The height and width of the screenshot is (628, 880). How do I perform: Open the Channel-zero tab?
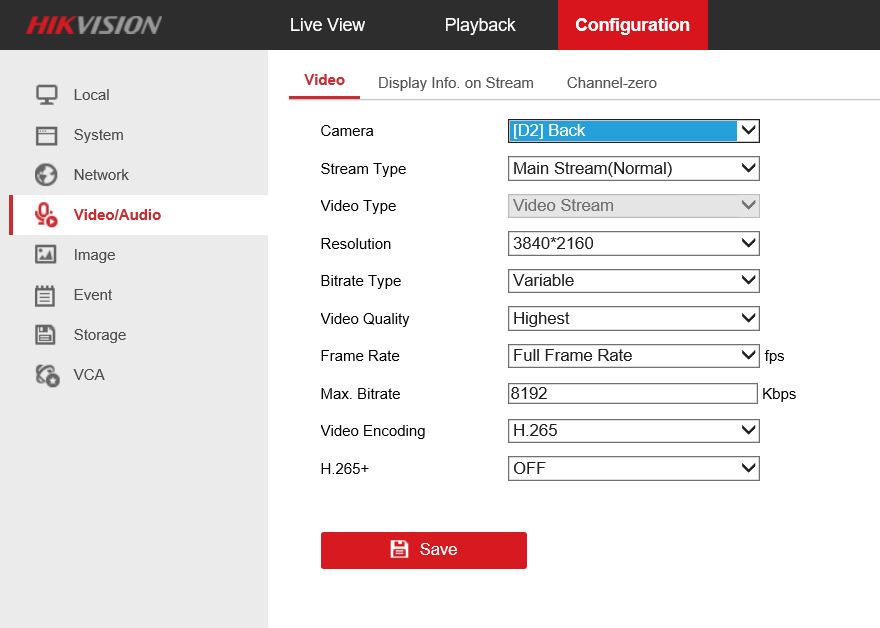tap(611, 83)
